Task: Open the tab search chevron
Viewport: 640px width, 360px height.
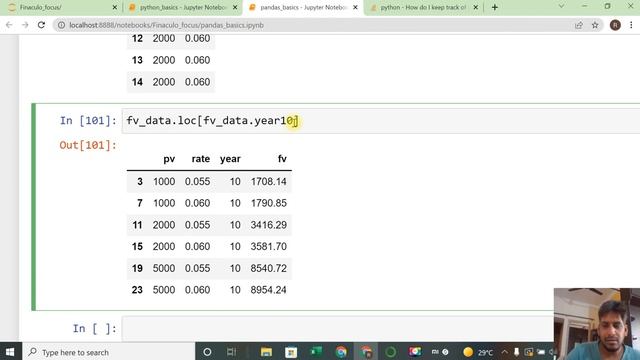Action: coord(562,6)
